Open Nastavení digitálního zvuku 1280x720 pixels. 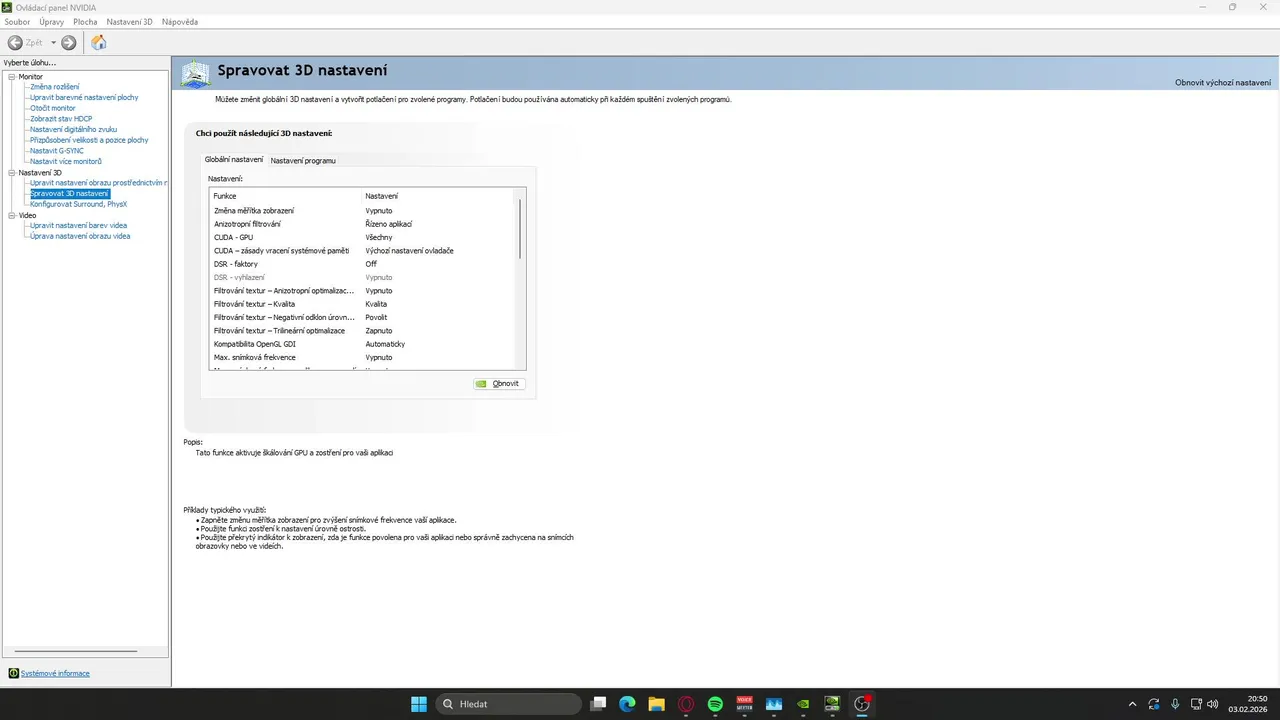coord(73,129)
